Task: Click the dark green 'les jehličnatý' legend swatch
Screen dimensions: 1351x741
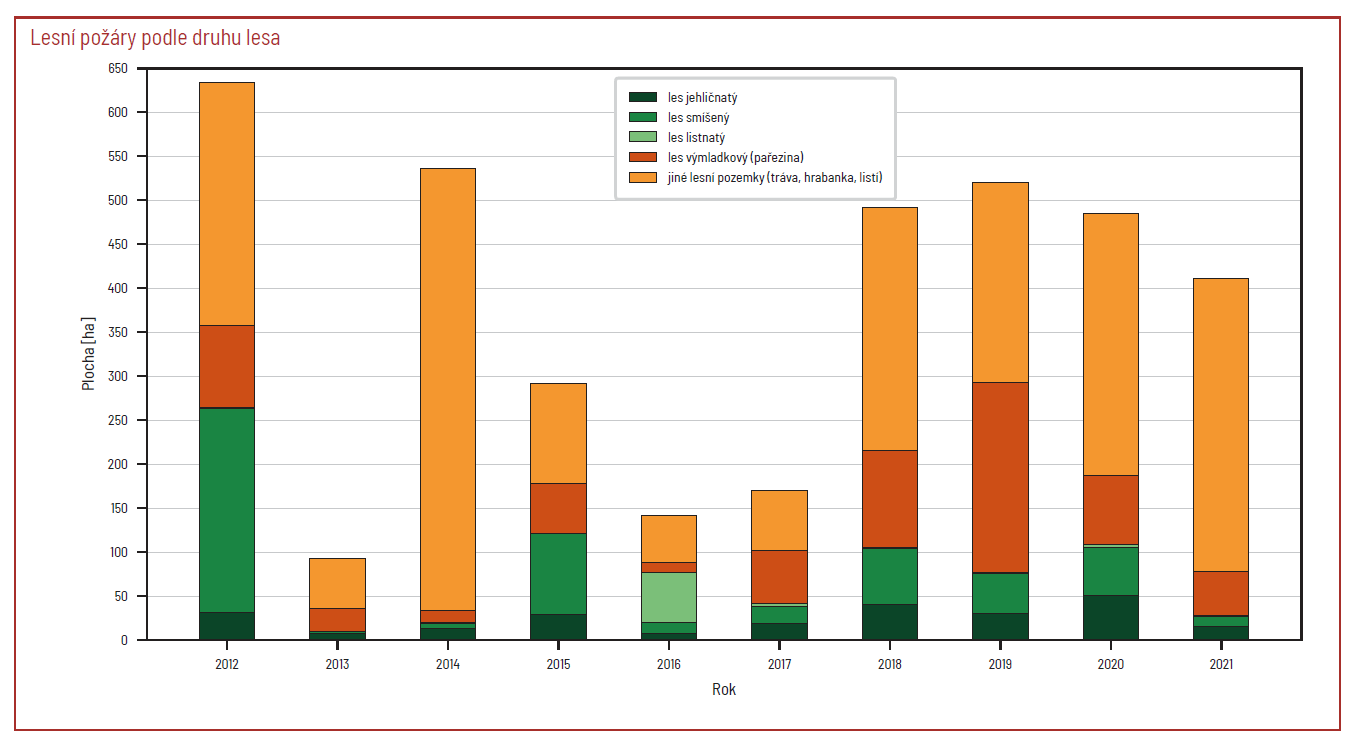Action: pos(642,98)
